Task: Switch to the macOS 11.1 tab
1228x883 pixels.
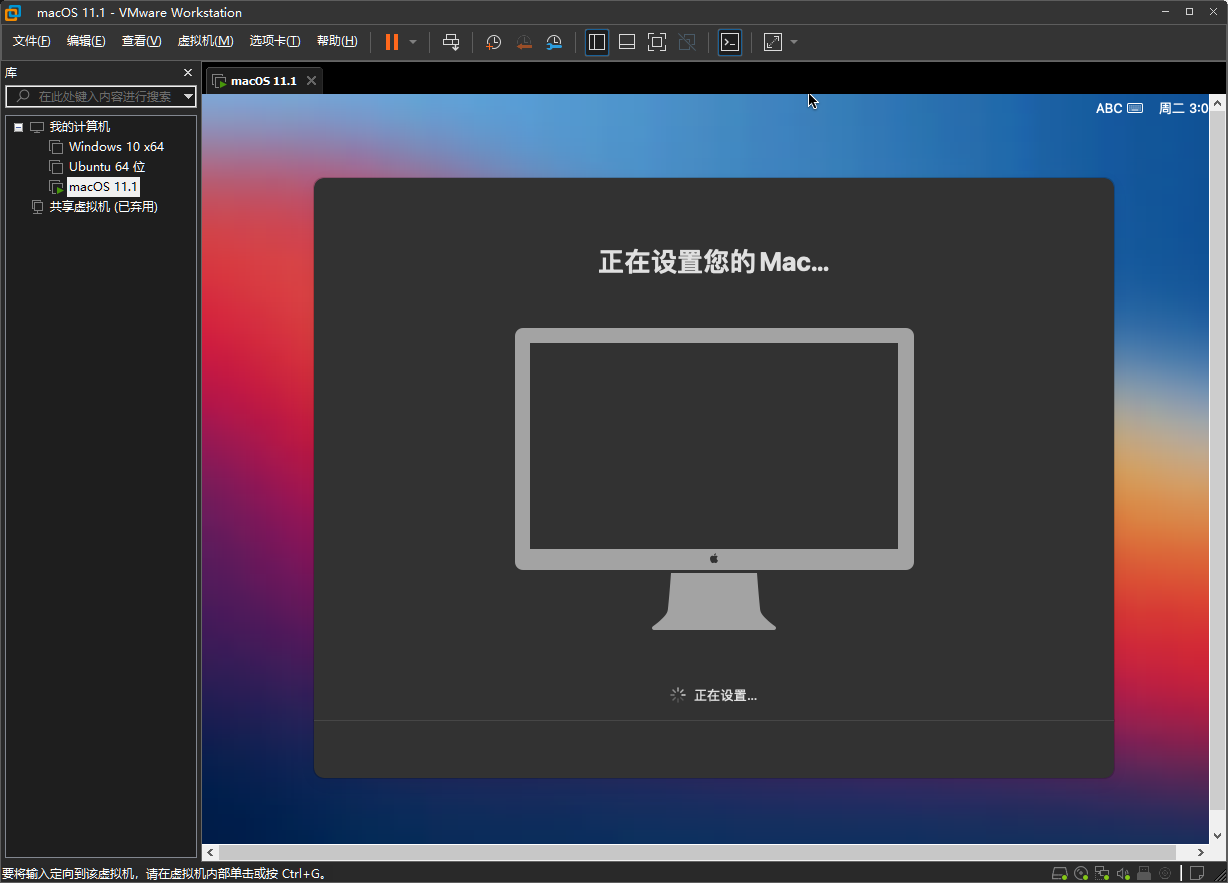Action: click(264, 81)
